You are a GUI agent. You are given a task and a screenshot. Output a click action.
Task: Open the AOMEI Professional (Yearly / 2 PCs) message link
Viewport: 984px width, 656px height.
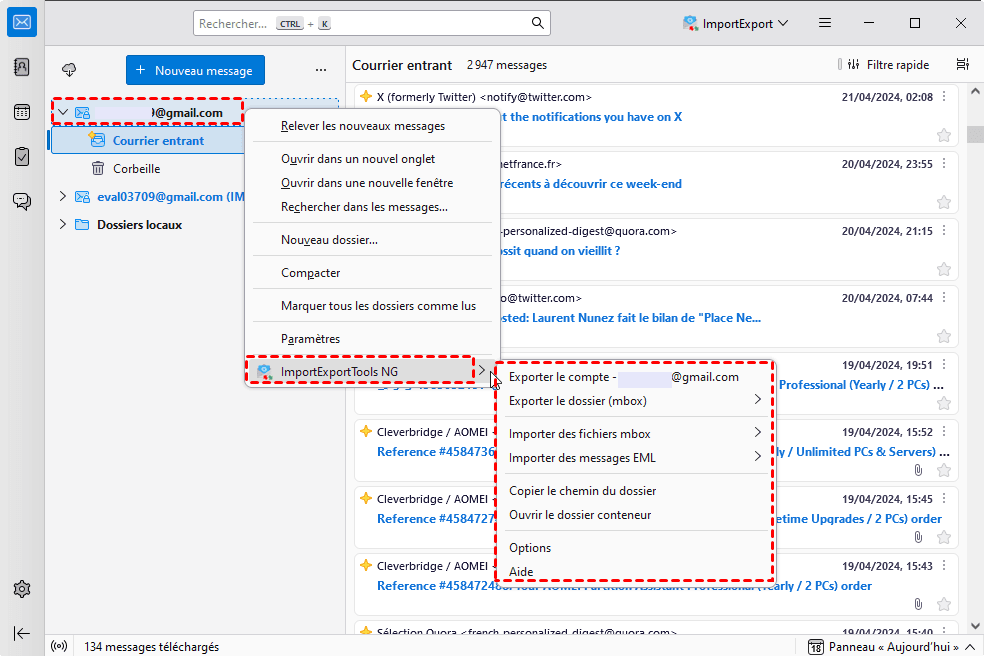(x=861, y=385)
